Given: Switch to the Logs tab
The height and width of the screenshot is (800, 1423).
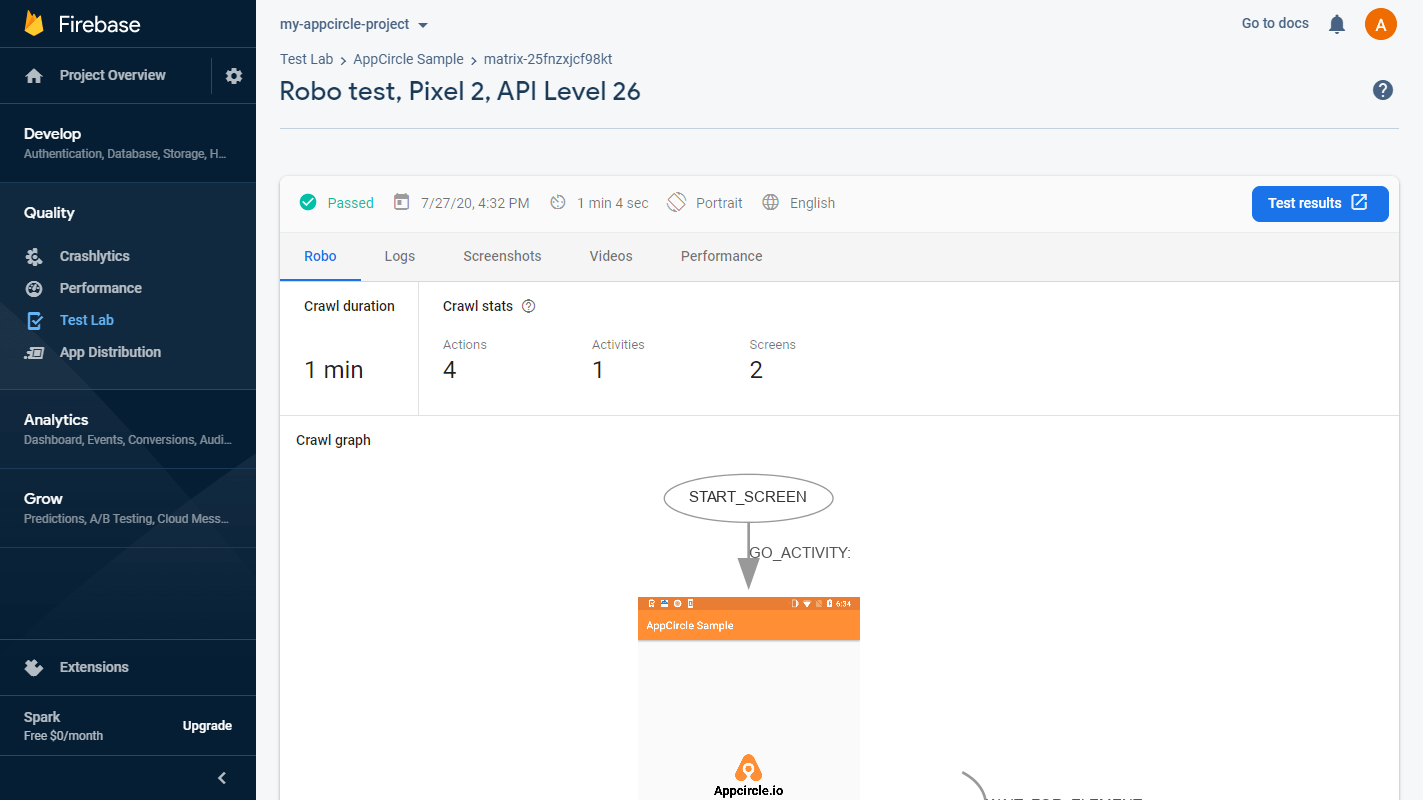Looking at the screenshot, I should [400, 256].
